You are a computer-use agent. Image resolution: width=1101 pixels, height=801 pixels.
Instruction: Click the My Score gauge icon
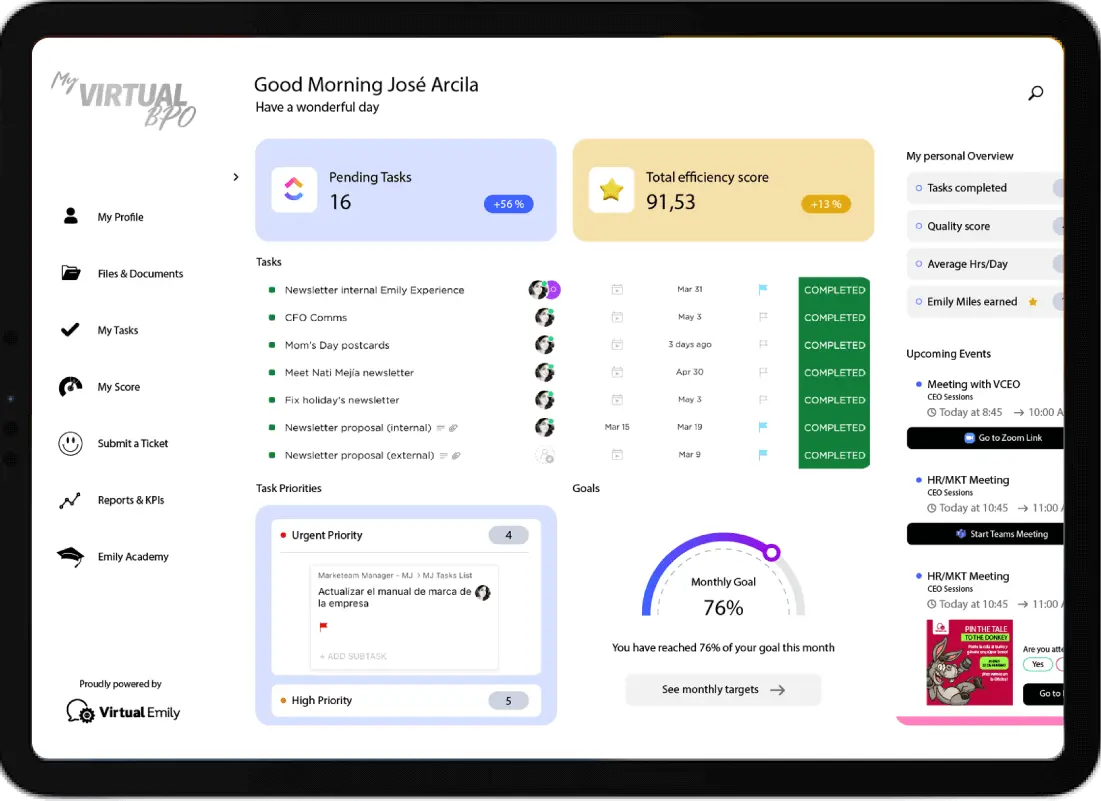(70, 387)
